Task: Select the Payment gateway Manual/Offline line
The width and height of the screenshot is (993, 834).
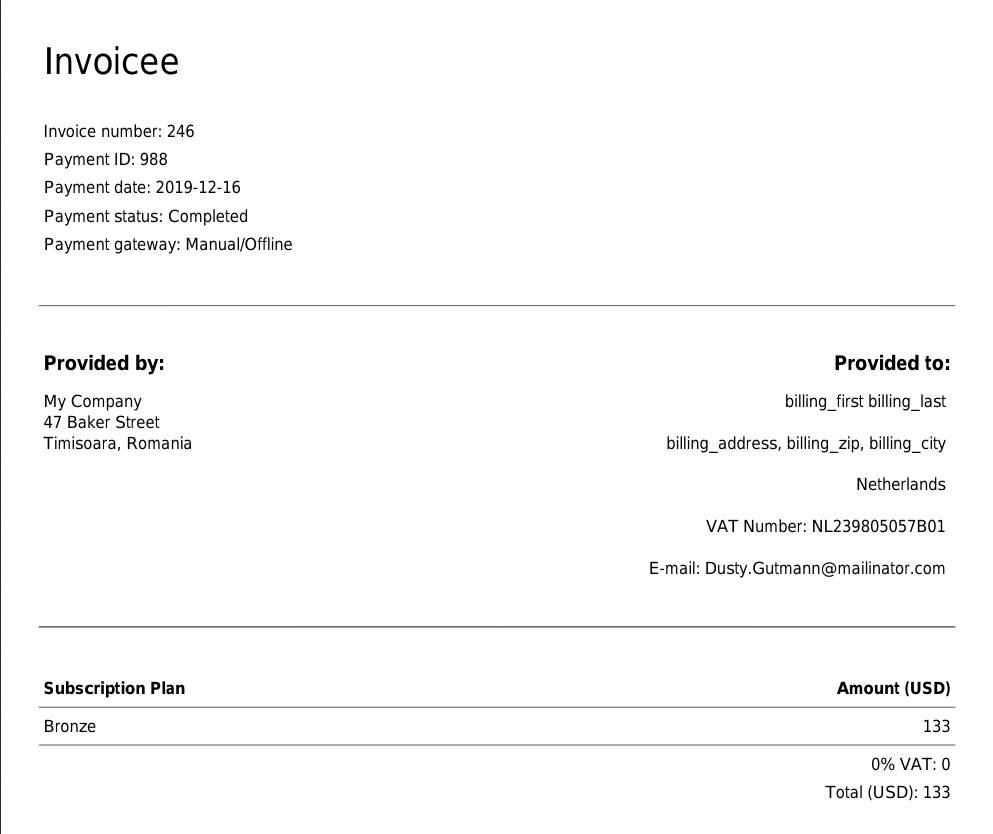Action: point(168,244)
